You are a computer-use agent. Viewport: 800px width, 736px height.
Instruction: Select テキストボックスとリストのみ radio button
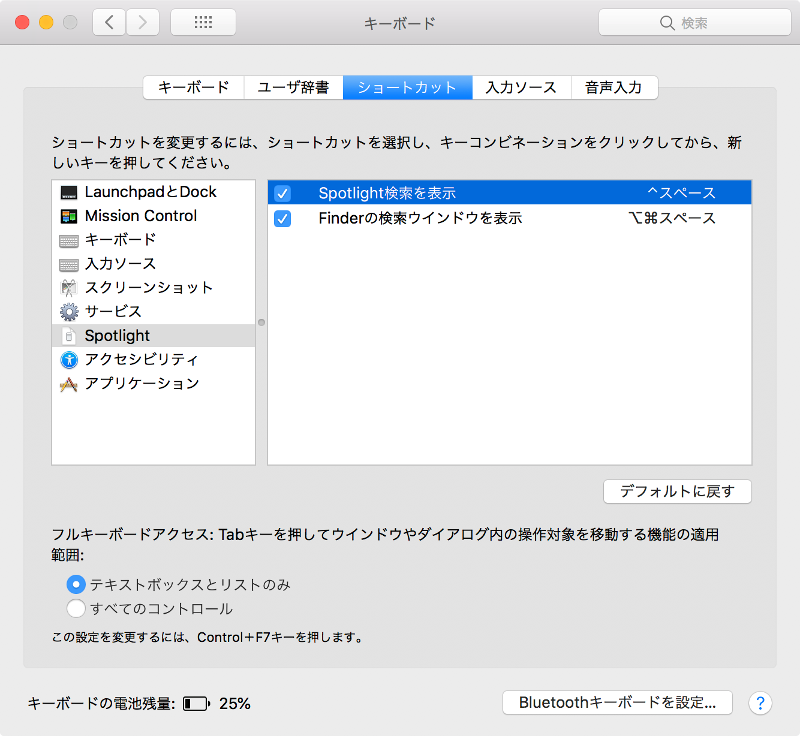pos(76,585)
